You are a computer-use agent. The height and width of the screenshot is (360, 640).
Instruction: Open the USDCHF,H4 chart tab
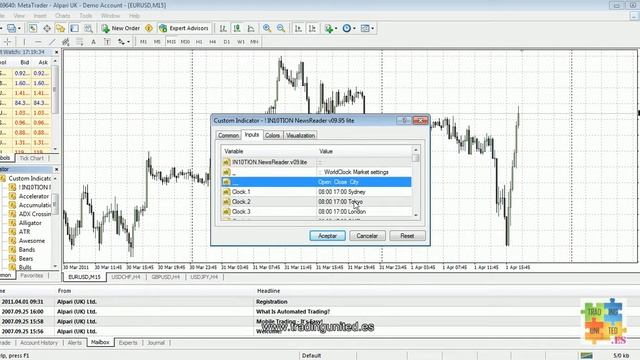pyautogui.click(x=126, y=277)
